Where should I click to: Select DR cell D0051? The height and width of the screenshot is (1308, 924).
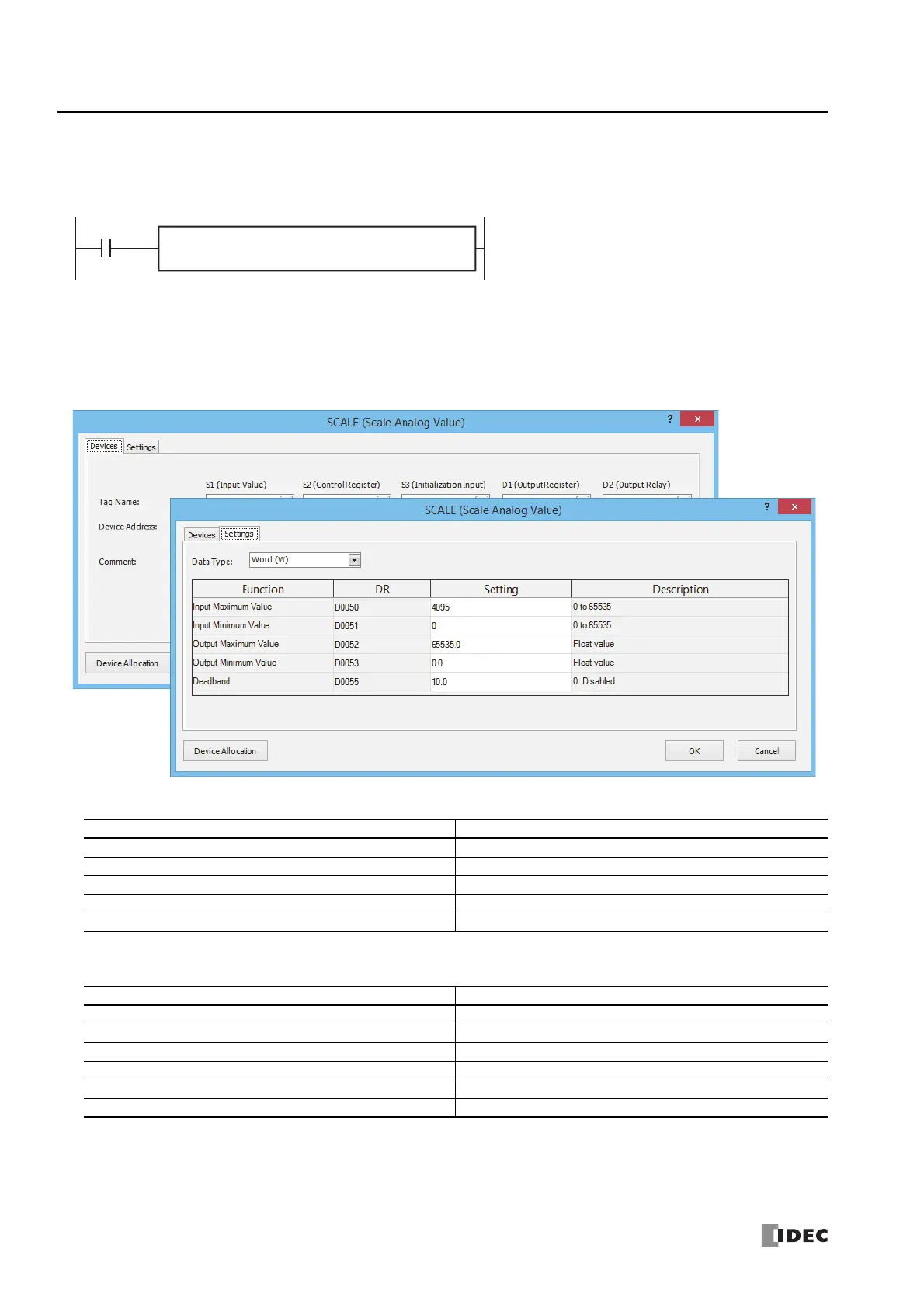[x=382, y=626]
